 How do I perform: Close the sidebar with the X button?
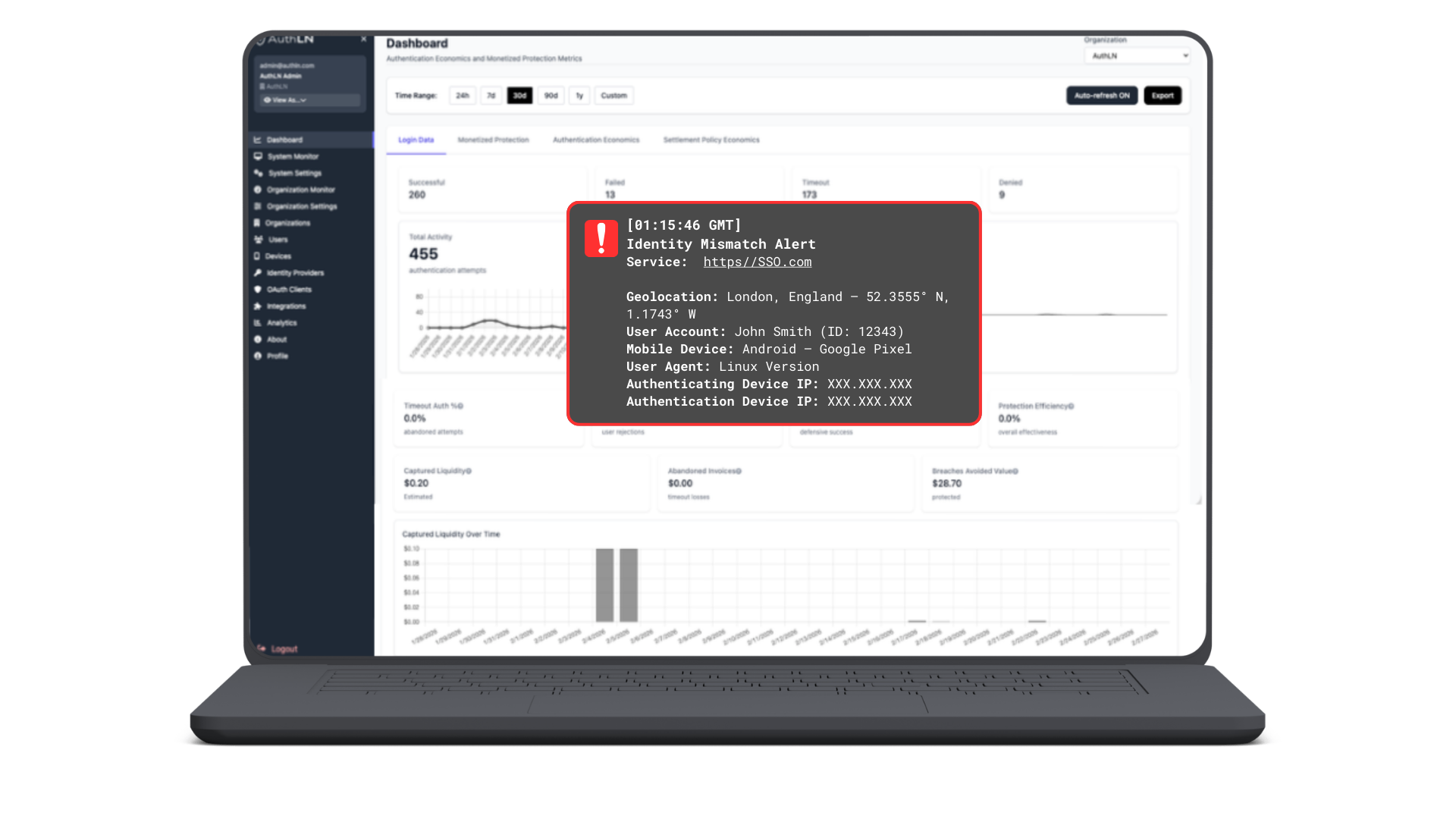364,39
